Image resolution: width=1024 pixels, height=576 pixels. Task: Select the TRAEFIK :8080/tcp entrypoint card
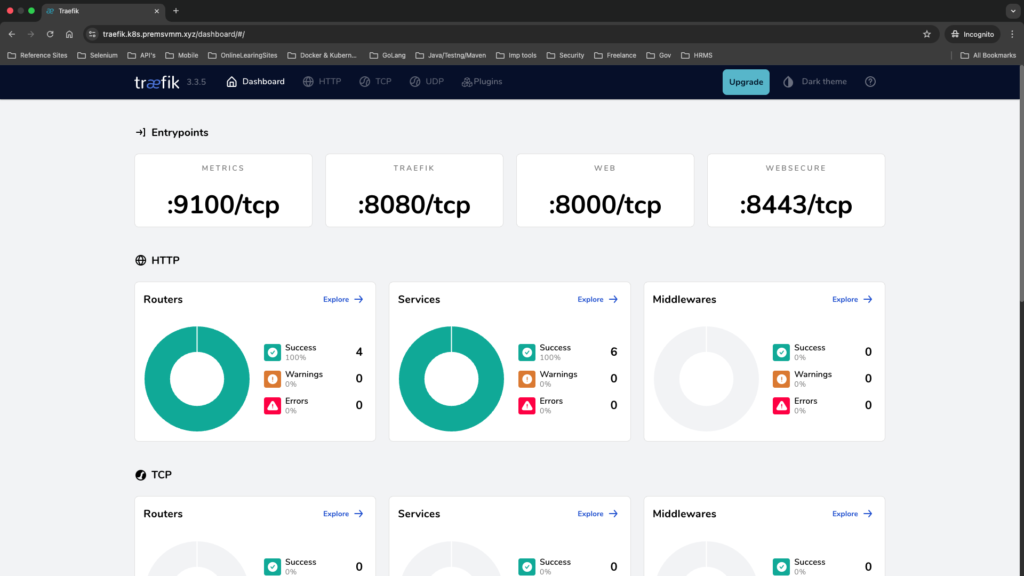[x=414, y=191]
